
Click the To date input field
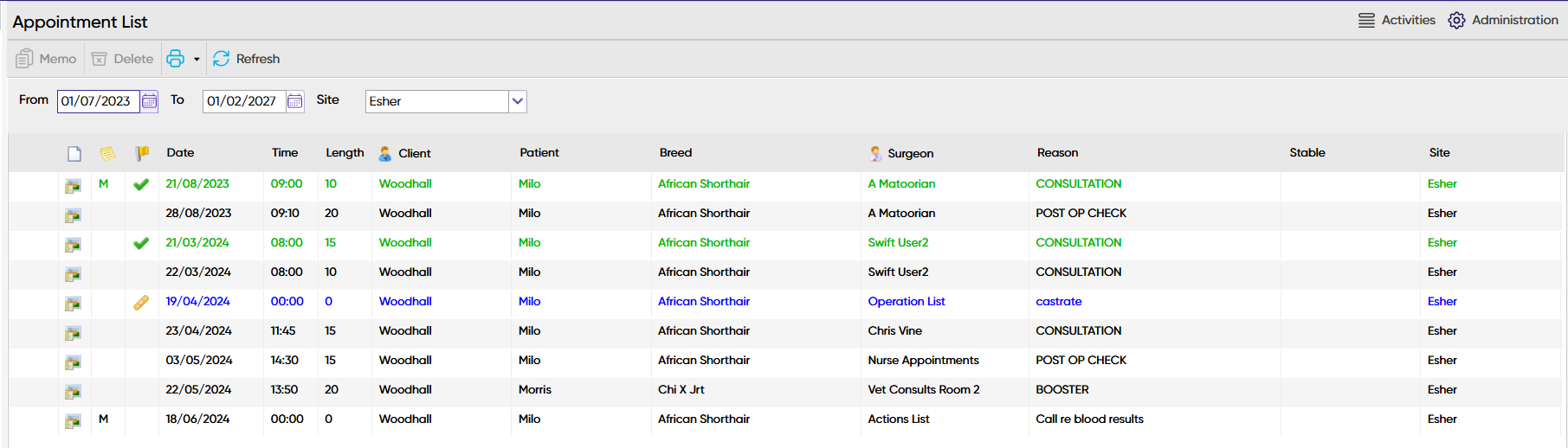point(243,101)
